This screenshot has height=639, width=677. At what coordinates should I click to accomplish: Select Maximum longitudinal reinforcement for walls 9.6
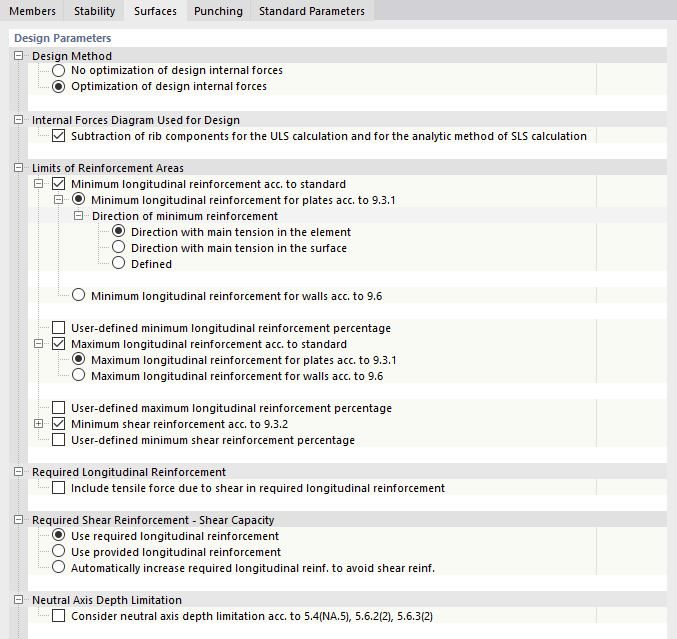click(79, 376)
